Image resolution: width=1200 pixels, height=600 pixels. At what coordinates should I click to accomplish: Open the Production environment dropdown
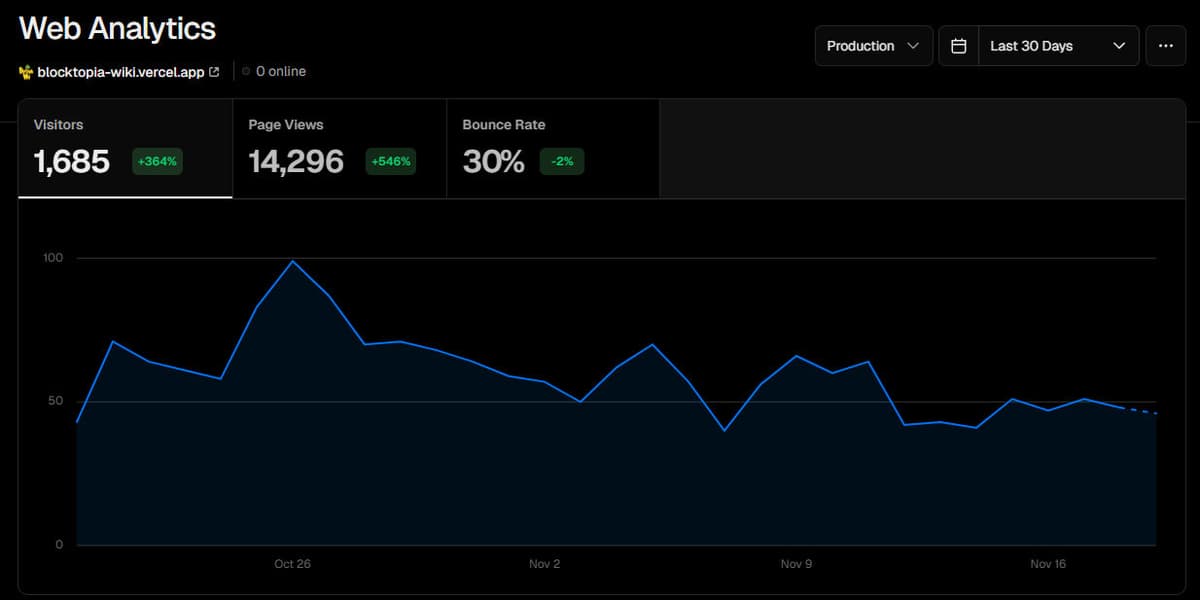[x=874, y=46]
